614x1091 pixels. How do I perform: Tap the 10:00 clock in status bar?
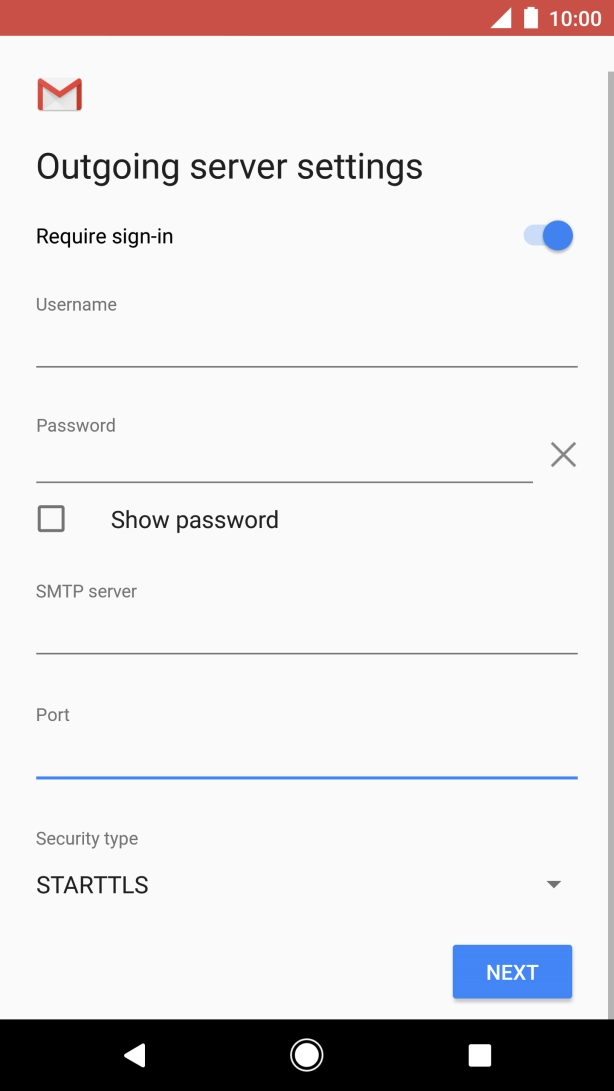coord(575,18)
